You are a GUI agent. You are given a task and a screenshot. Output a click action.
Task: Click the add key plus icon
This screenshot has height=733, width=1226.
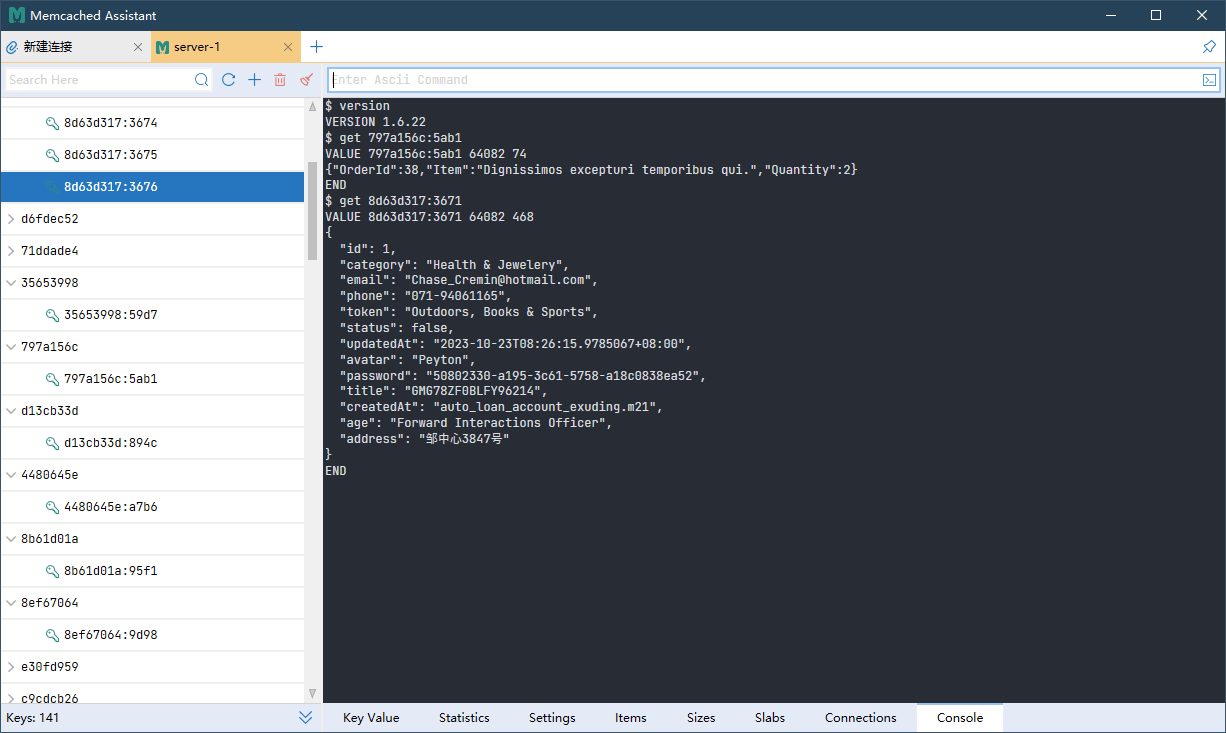[254, 80]
